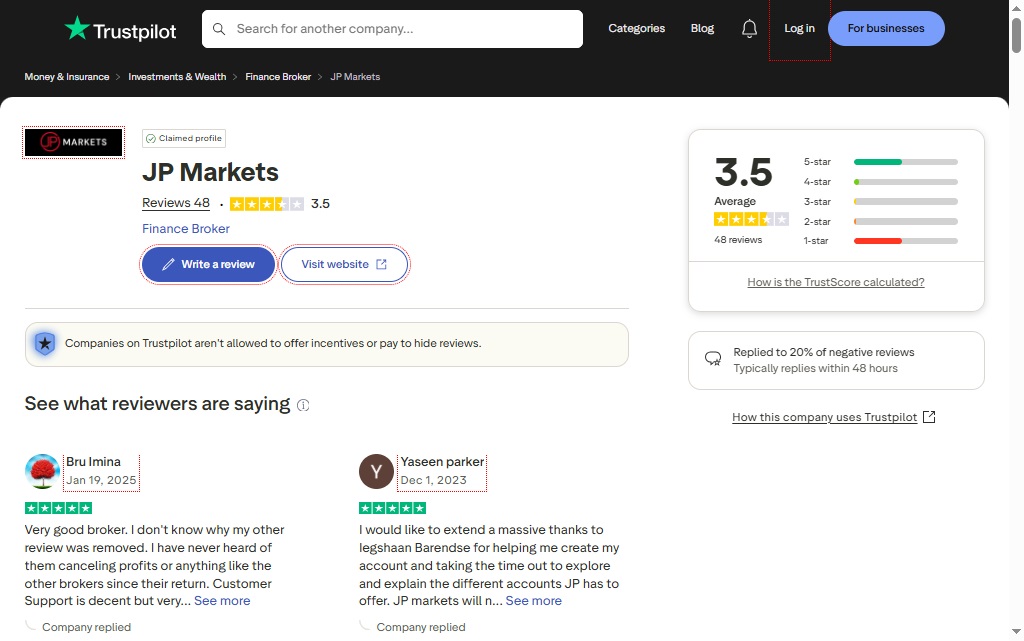Click Bru Imina's profile avatar
The width and height of the screenshot is (1024, 641).
tap(43, 471)
